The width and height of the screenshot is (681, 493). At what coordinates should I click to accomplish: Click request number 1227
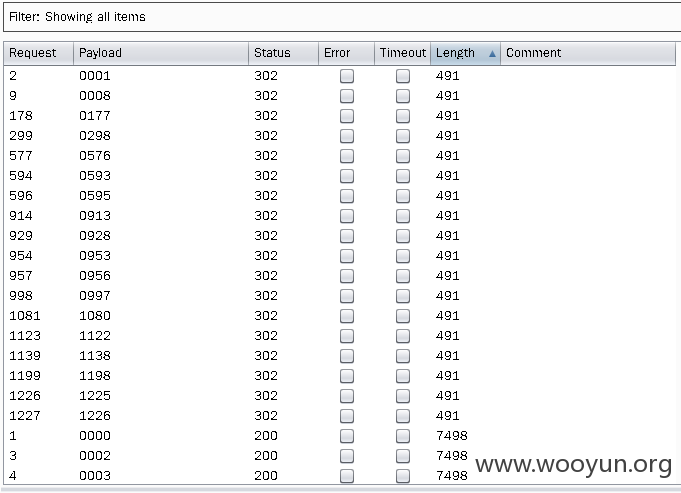pos(25,416)
